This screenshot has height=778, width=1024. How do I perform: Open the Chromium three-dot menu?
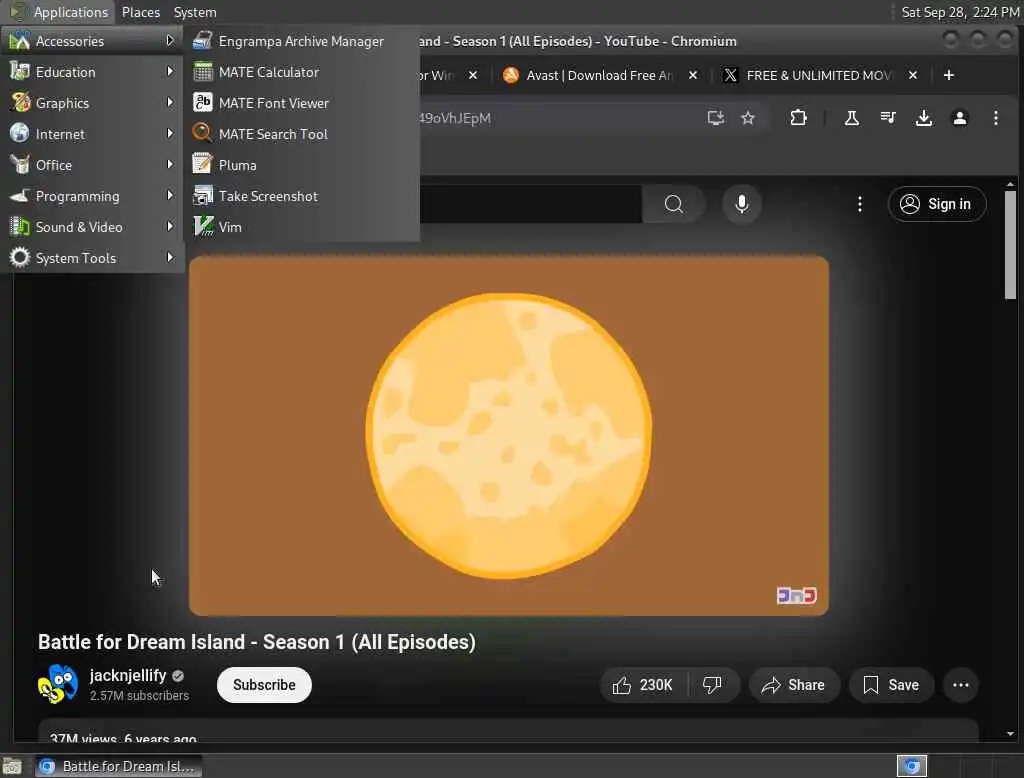(995, 118)
